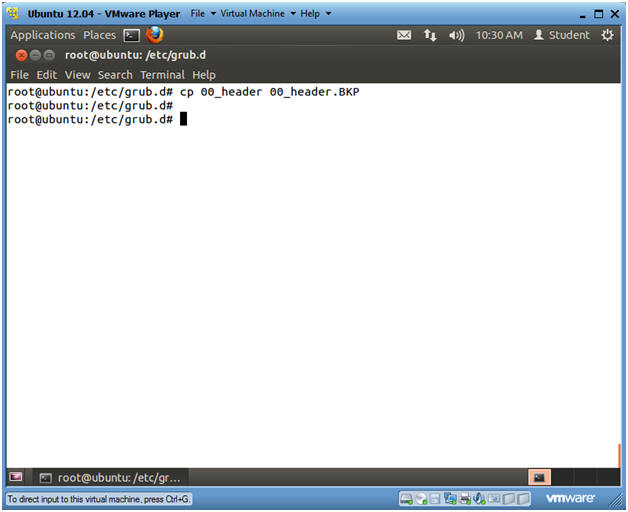Click the VMware Player logo icon in title bar
This screenshot has height=512, width=628.
pyautogui.click(x=13, y=14)
